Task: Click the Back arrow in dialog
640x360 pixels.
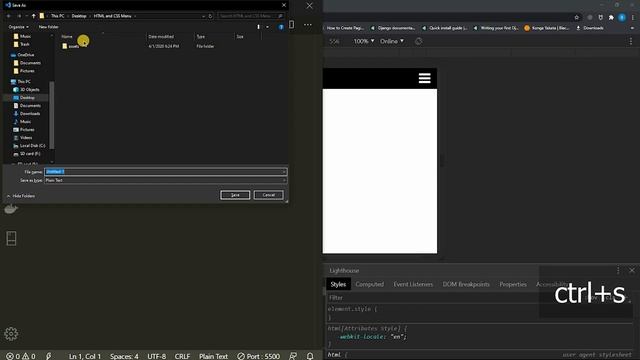Action: (9, 16)
